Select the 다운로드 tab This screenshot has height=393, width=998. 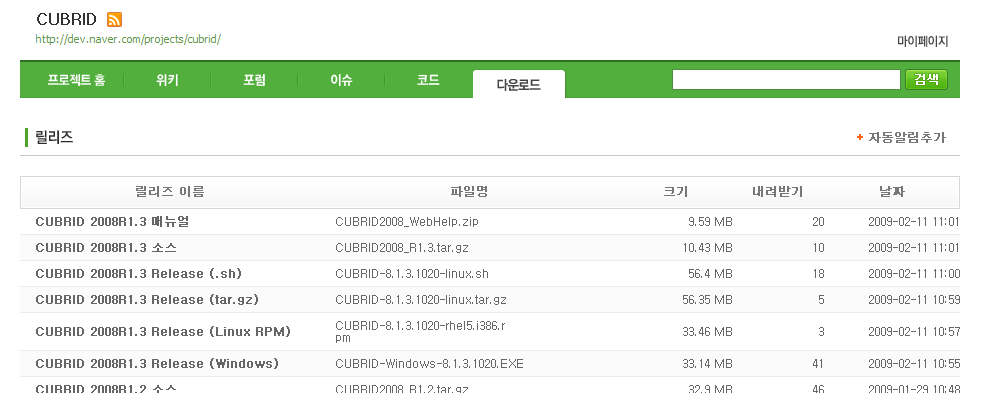point(519,84)
